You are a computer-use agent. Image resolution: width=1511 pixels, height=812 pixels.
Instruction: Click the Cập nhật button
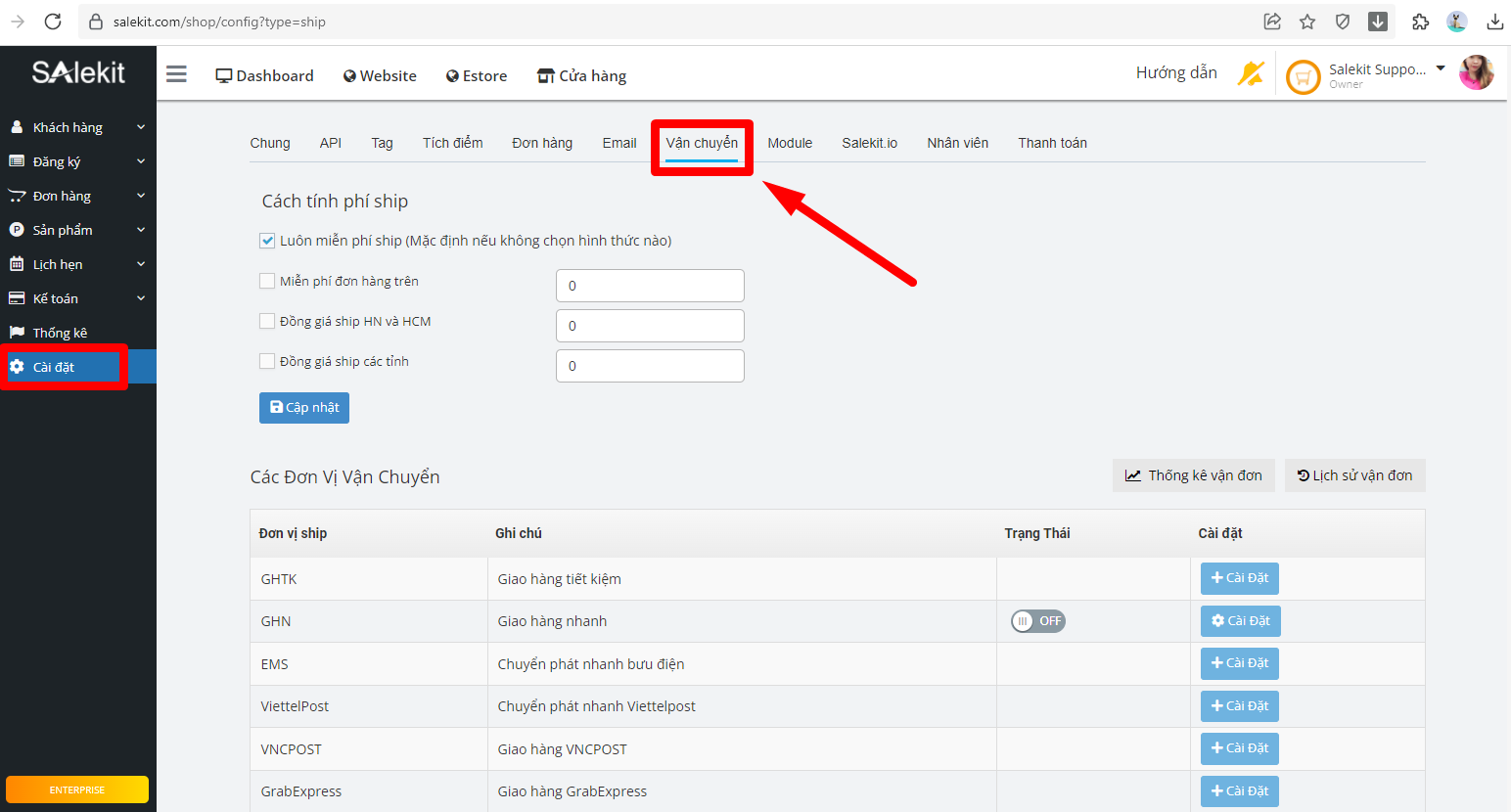(304, 407)
